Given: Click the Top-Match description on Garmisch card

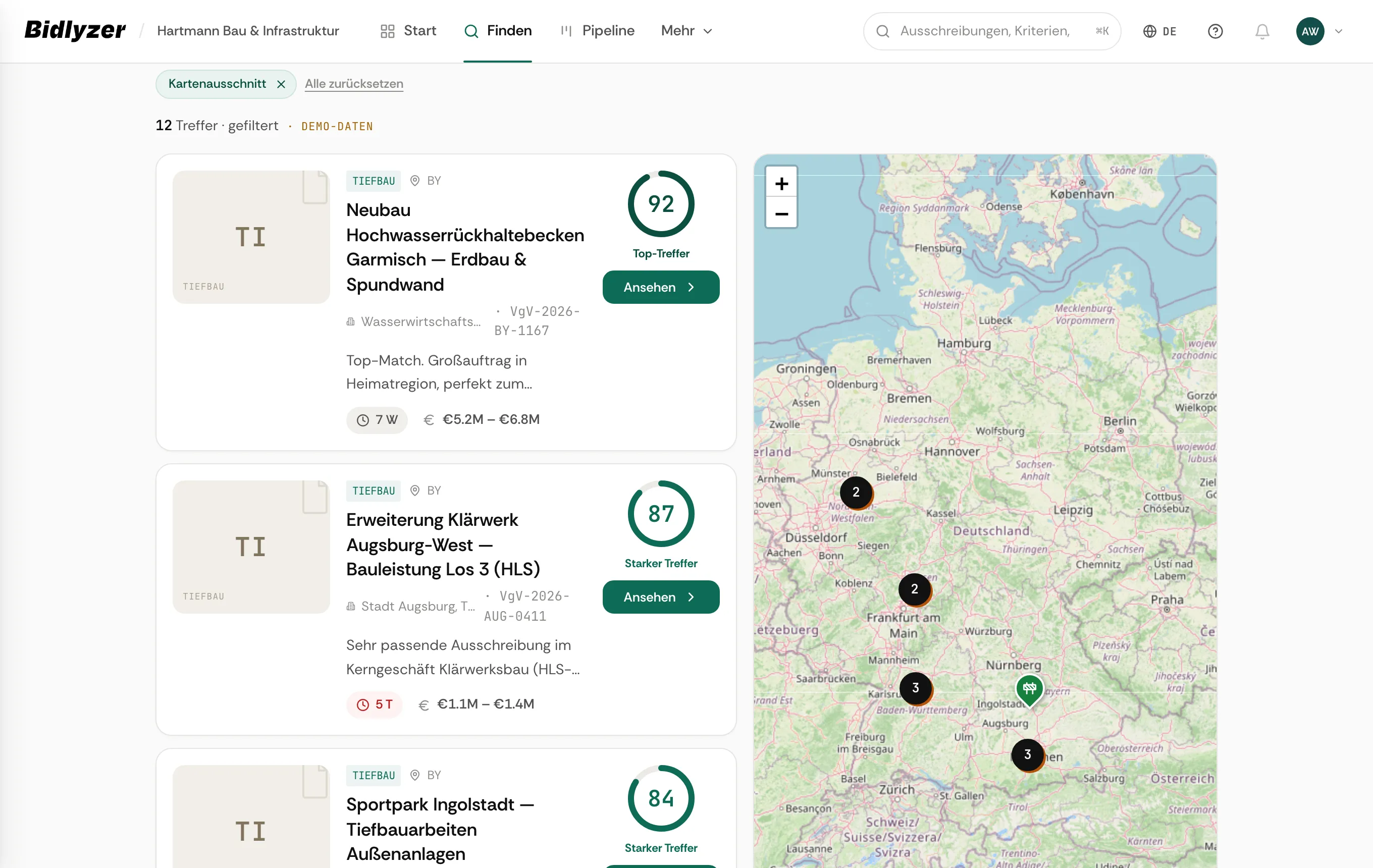Looking at the screenshot, I should point(439,371).
